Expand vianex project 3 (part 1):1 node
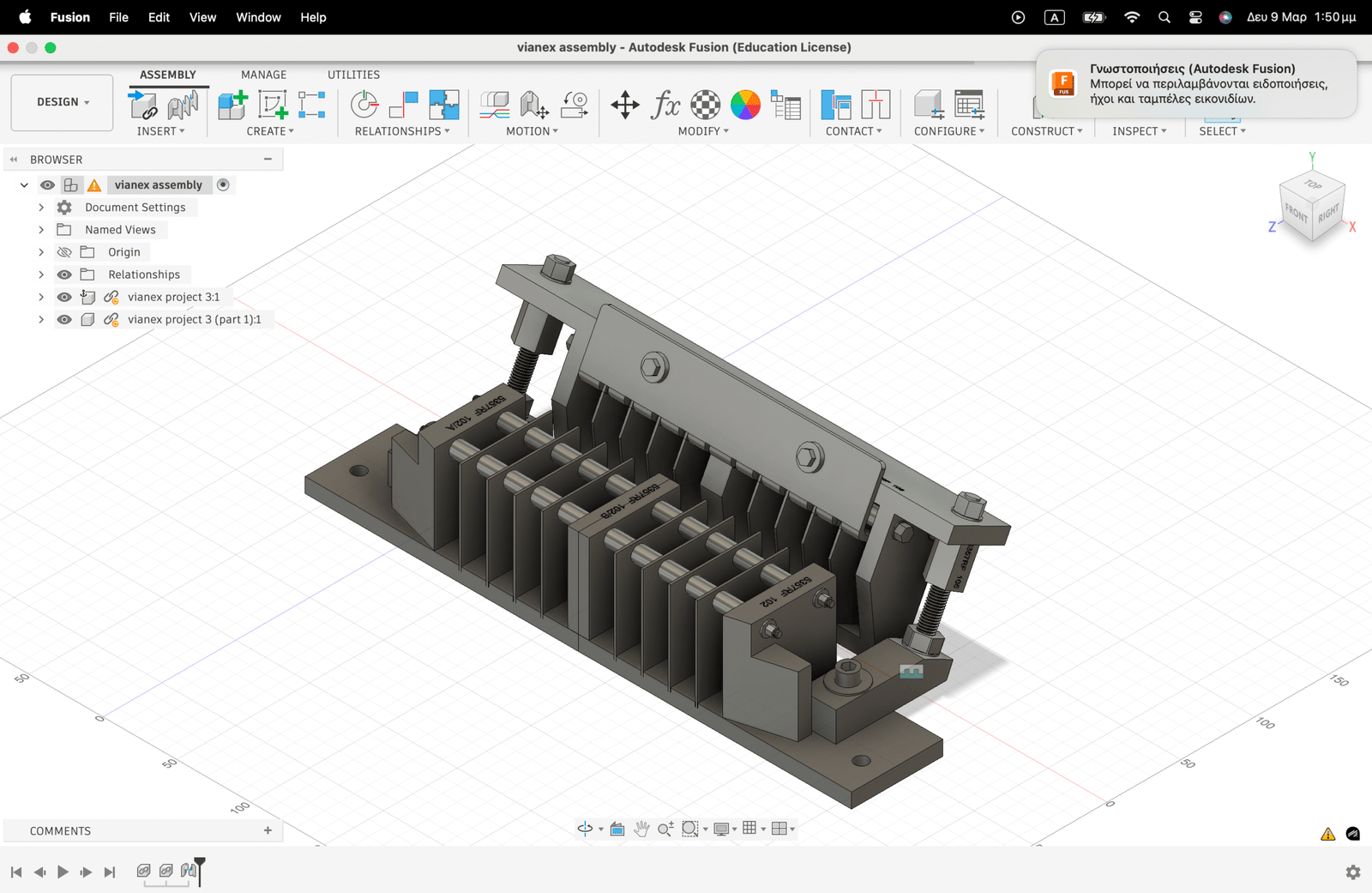 [41, 319]
